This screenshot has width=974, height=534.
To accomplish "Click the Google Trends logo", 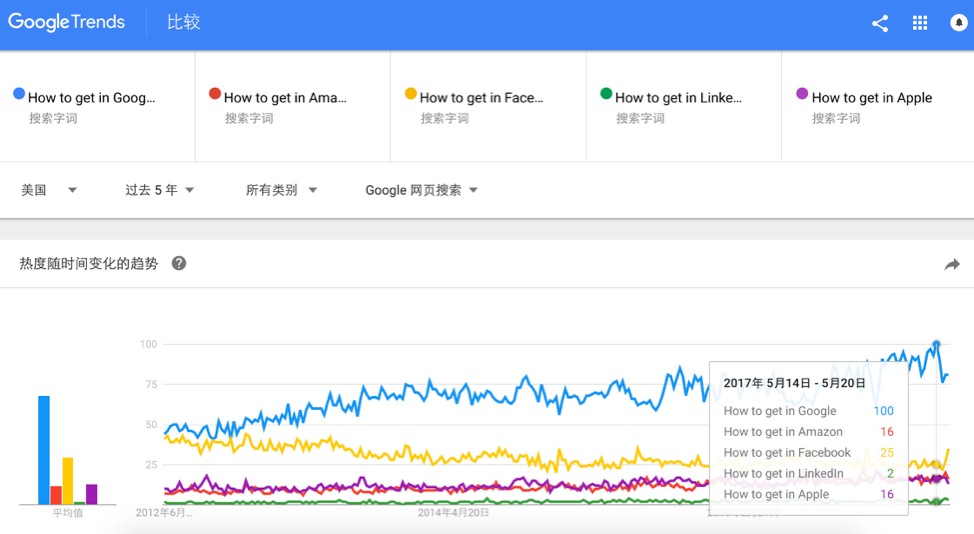I will point(67,22).
